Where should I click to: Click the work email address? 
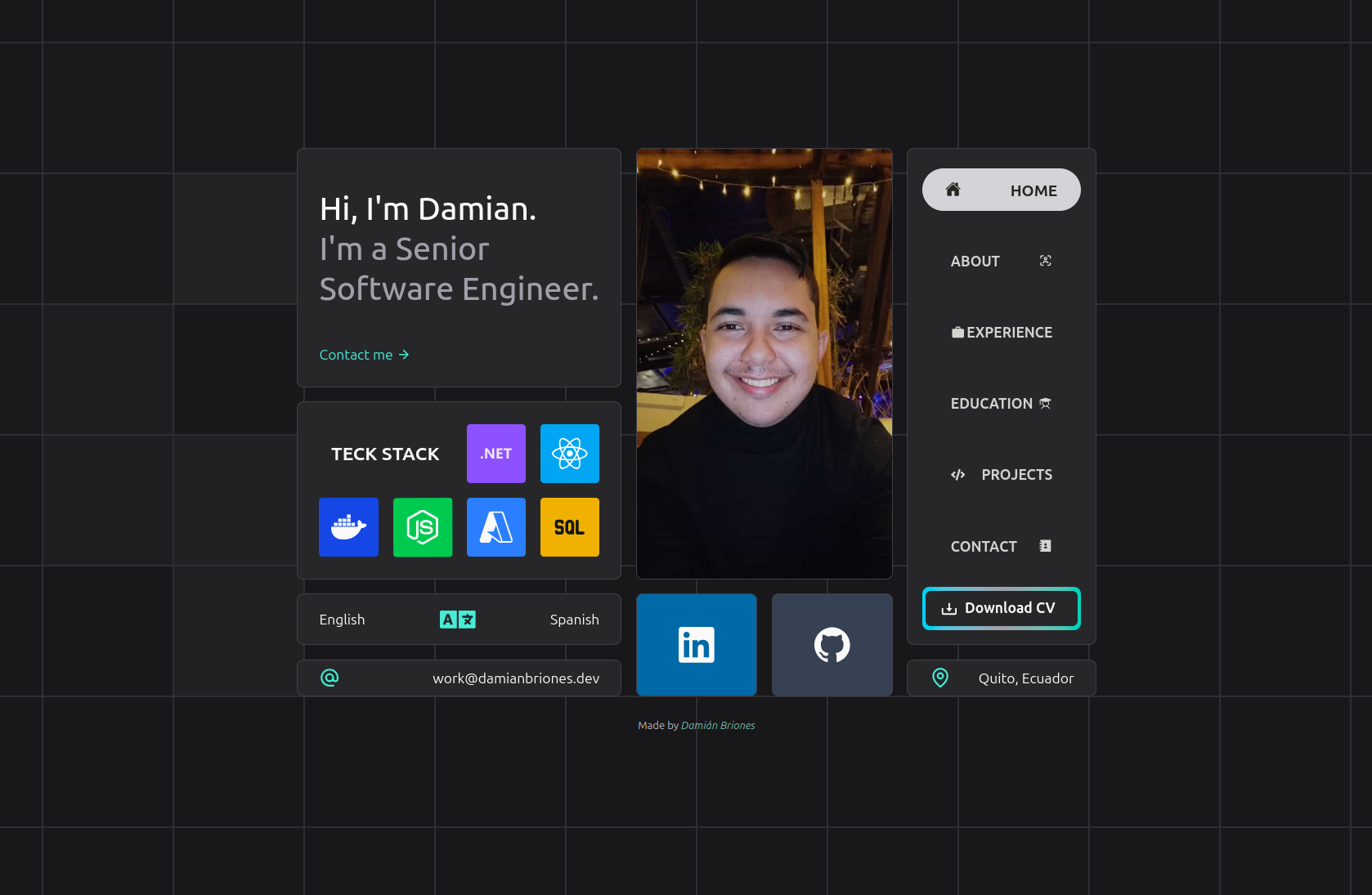515,678
